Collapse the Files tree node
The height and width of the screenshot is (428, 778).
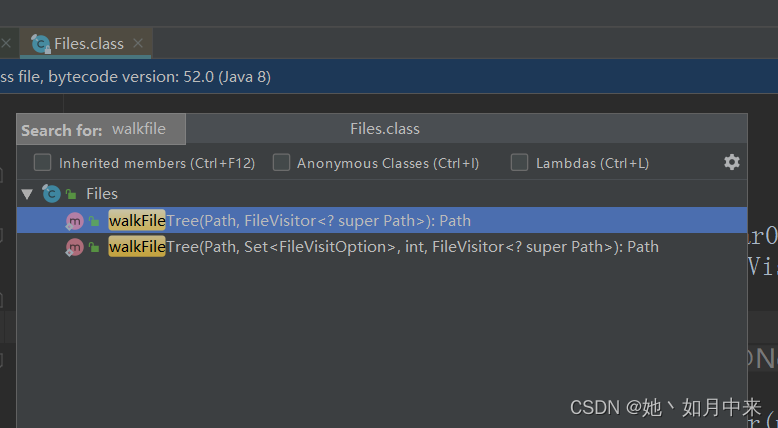tap(27, 194)
